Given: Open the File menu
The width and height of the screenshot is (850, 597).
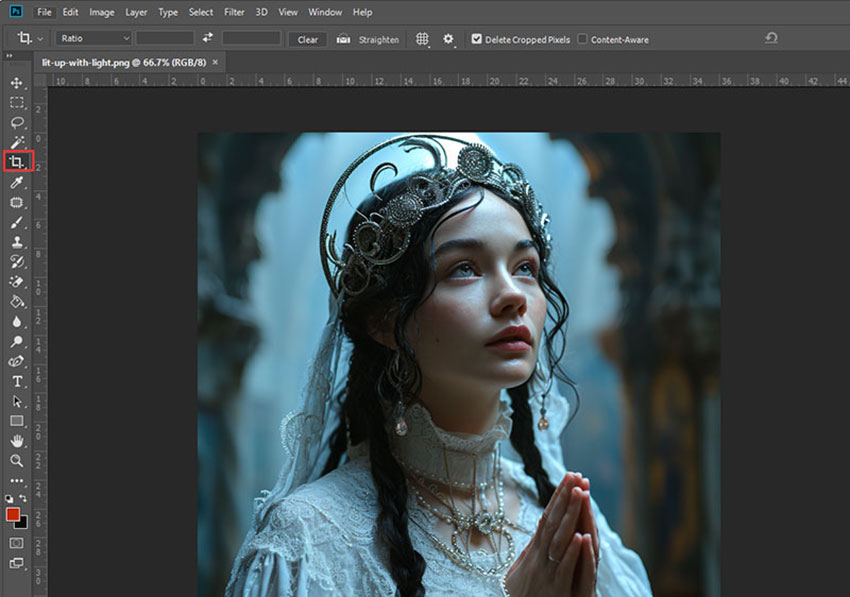Looking at the screenshot, I should (x=44, y=12).
